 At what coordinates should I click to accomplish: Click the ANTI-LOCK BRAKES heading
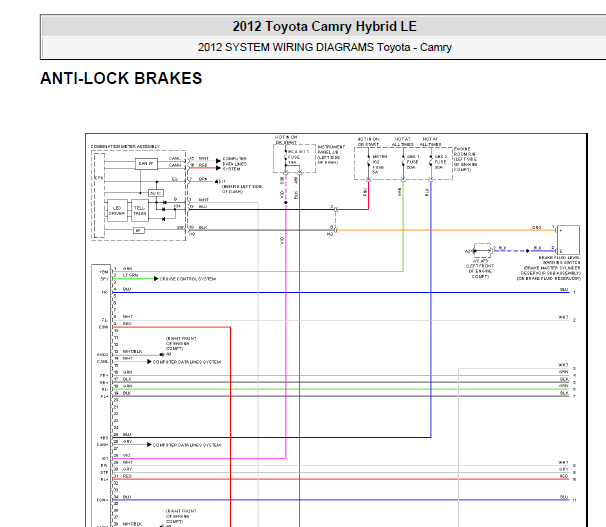coord(121,78)
